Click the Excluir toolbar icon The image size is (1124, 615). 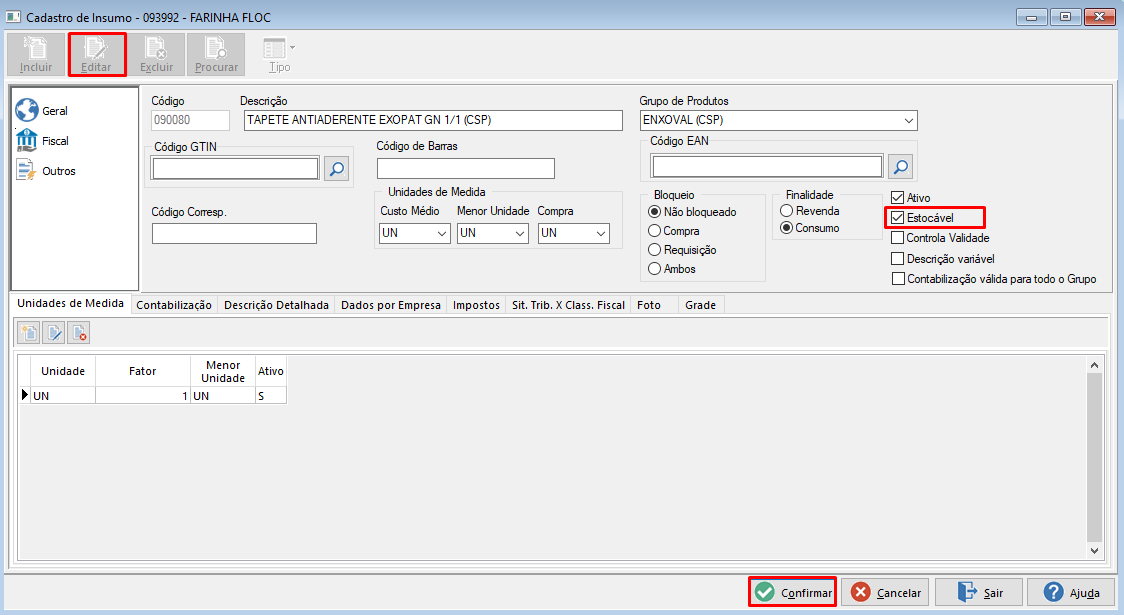pos(156,54)
